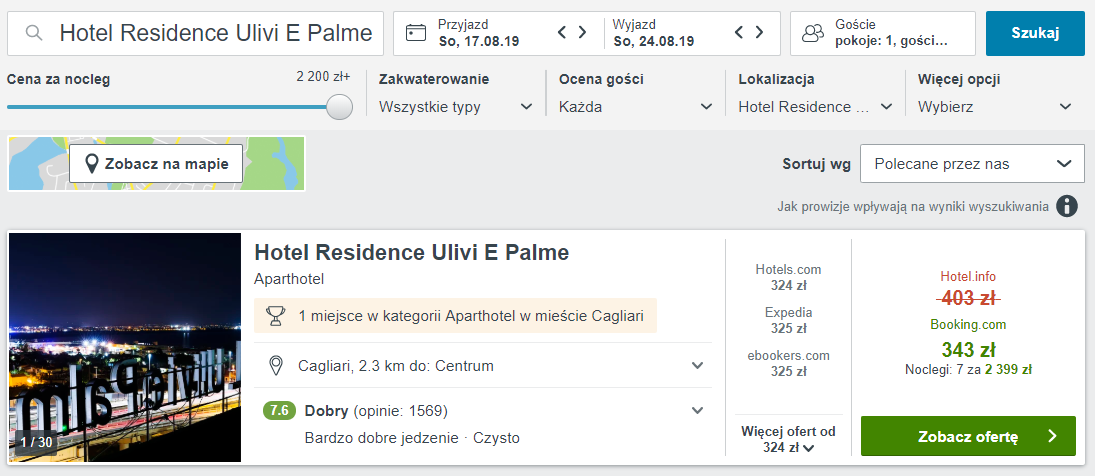Click the search magnifier icon
The image size is (1095, 476).
tap(34, 33)
